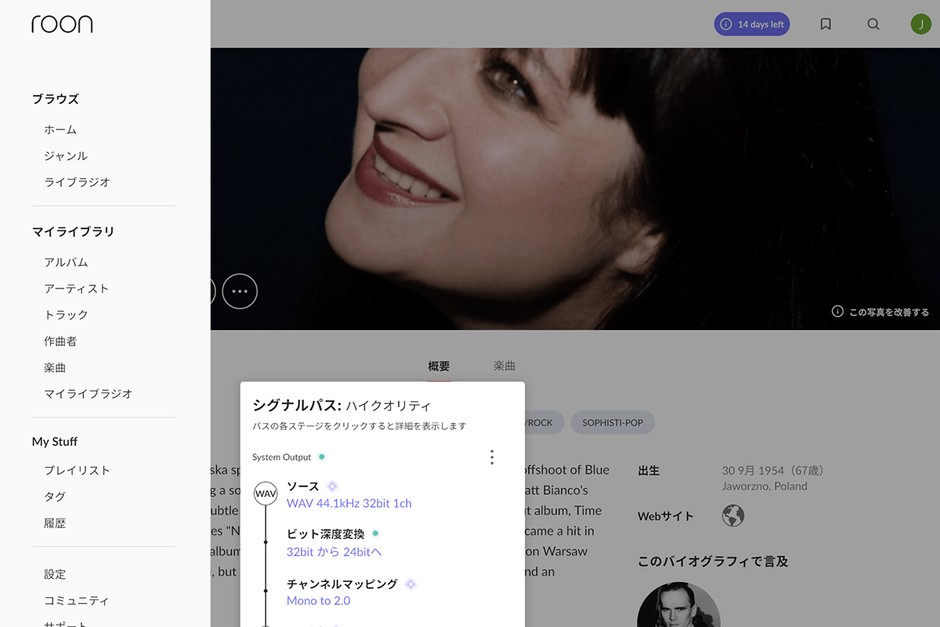Switch to the 楽曲 tab
Viewport: 940px width, 627px height.
point(503,366)
